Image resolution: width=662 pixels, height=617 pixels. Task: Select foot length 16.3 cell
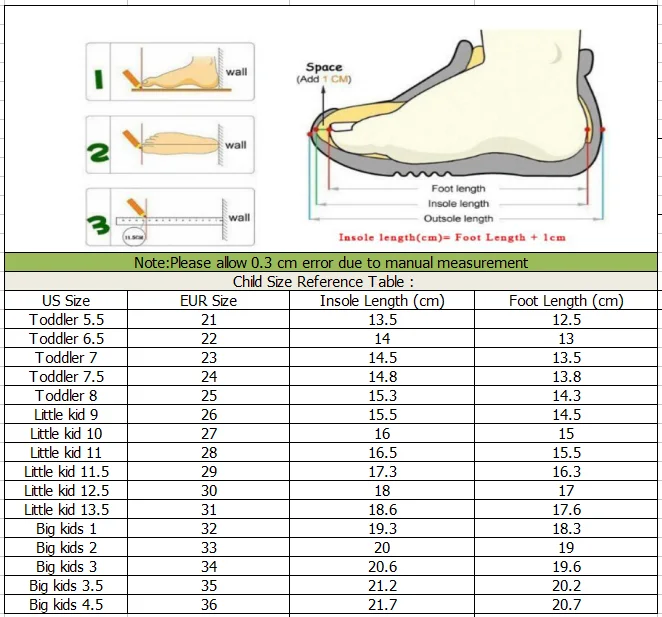(x=566, y=472)
